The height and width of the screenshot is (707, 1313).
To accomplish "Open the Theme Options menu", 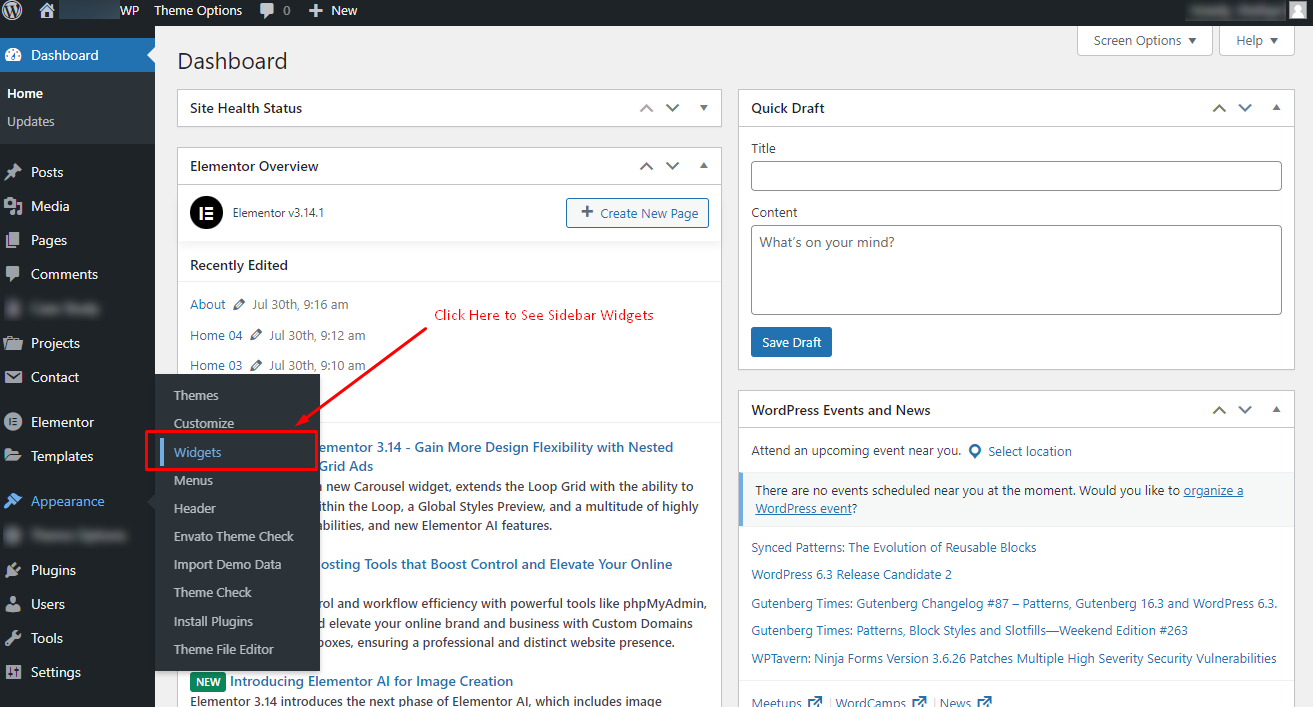I will (198, 11).
